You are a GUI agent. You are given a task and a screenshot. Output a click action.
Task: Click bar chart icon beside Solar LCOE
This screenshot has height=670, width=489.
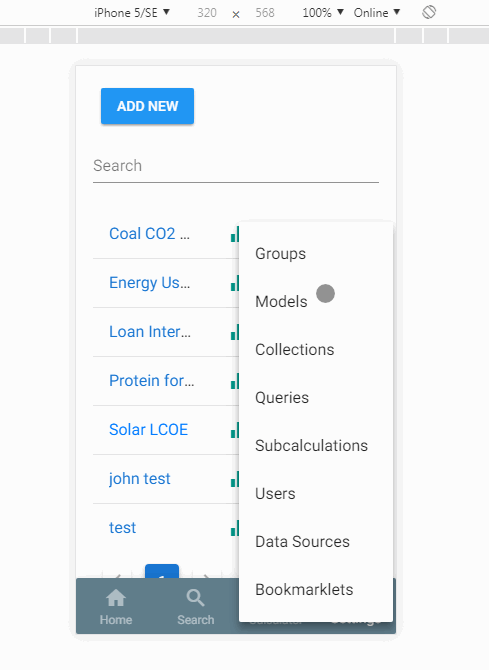click(235, 430)
